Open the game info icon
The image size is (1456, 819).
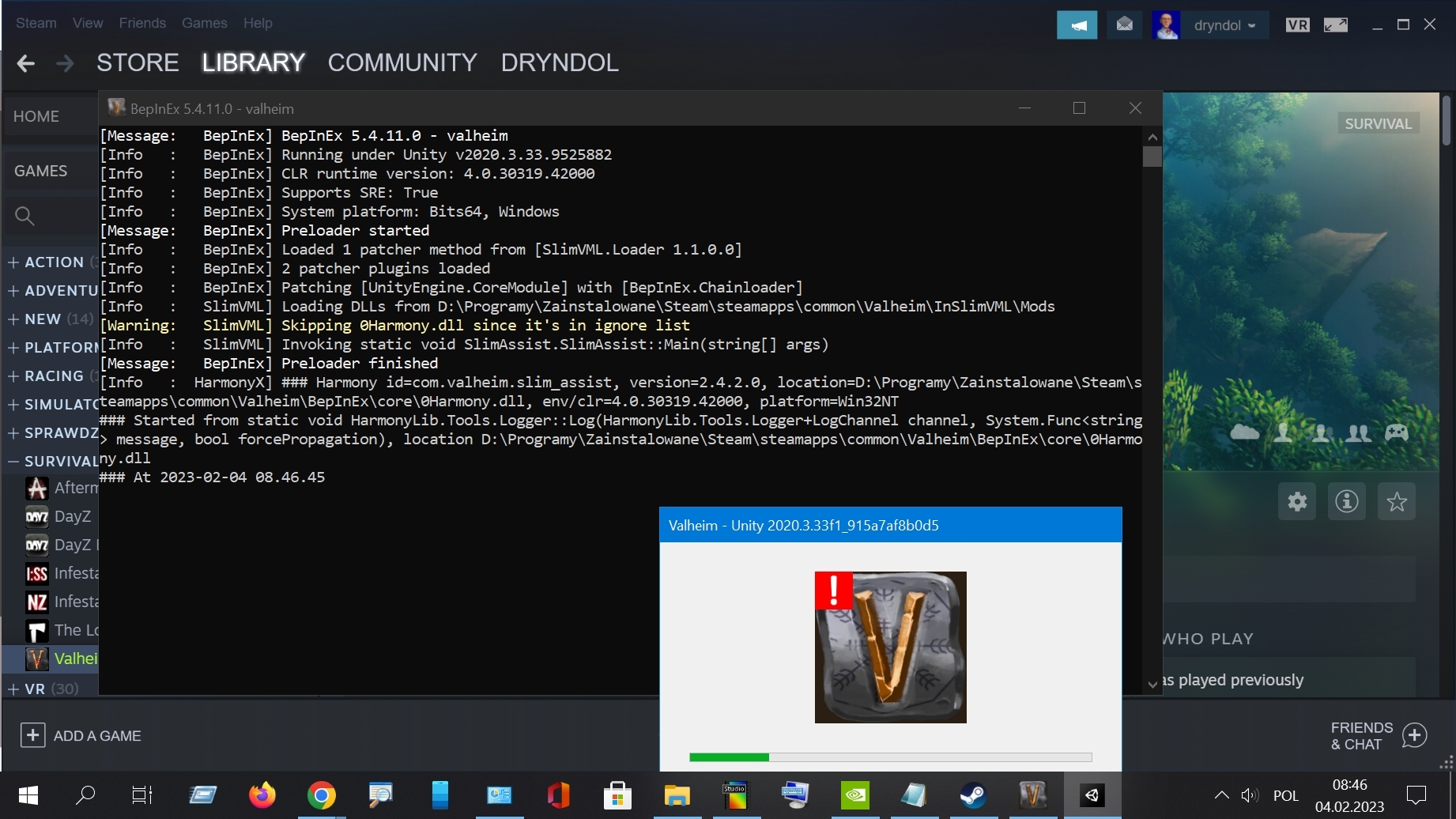1347,501
